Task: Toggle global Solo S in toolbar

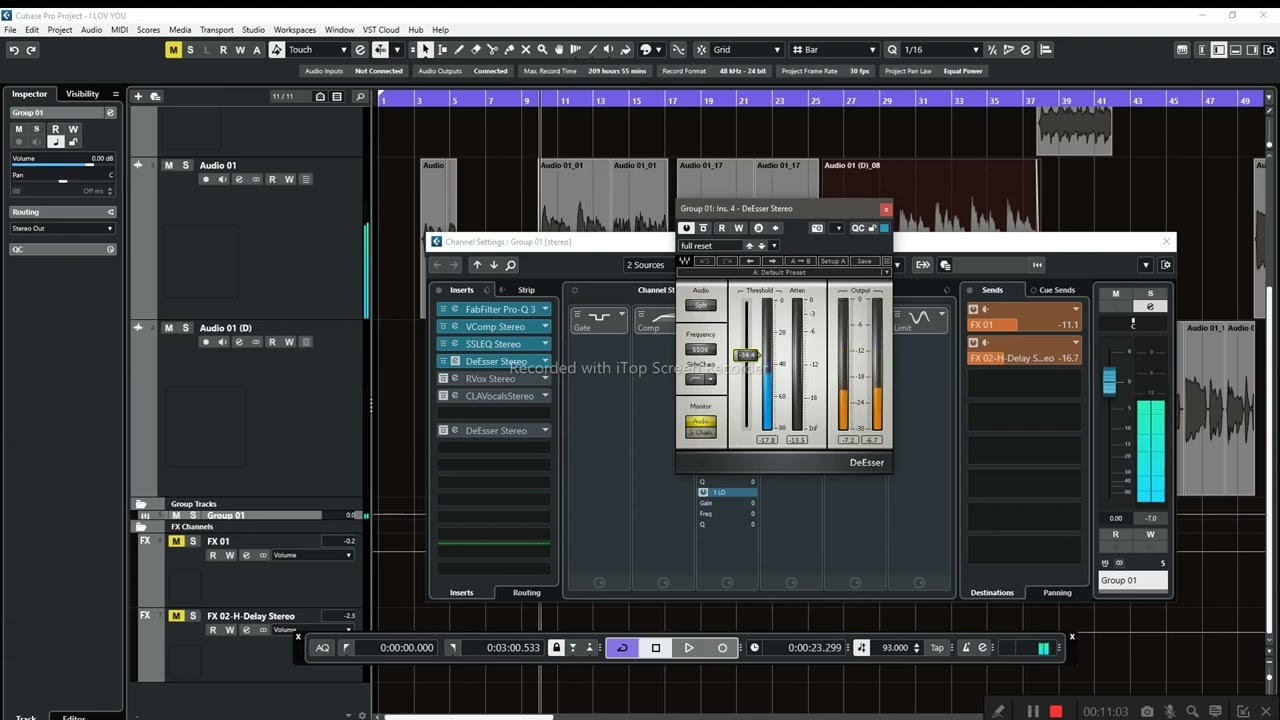Action: pyautogui.click(x=191, y=50)
